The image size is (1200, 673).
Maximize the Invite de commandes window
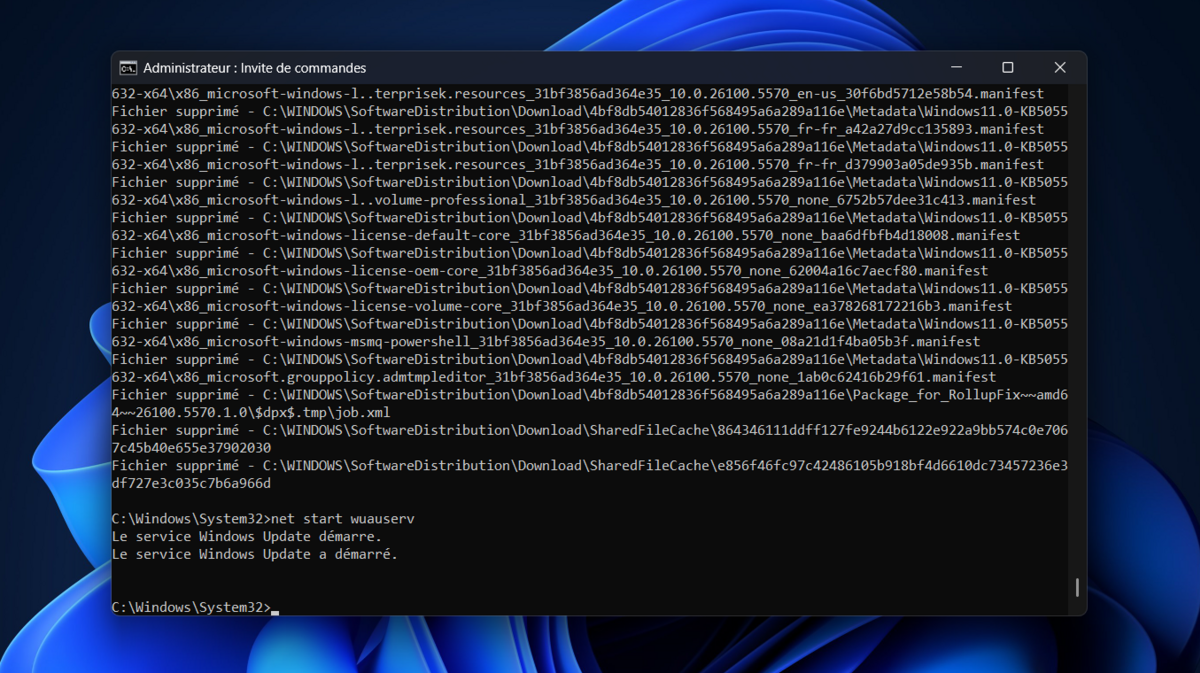tap(1007, 68)
